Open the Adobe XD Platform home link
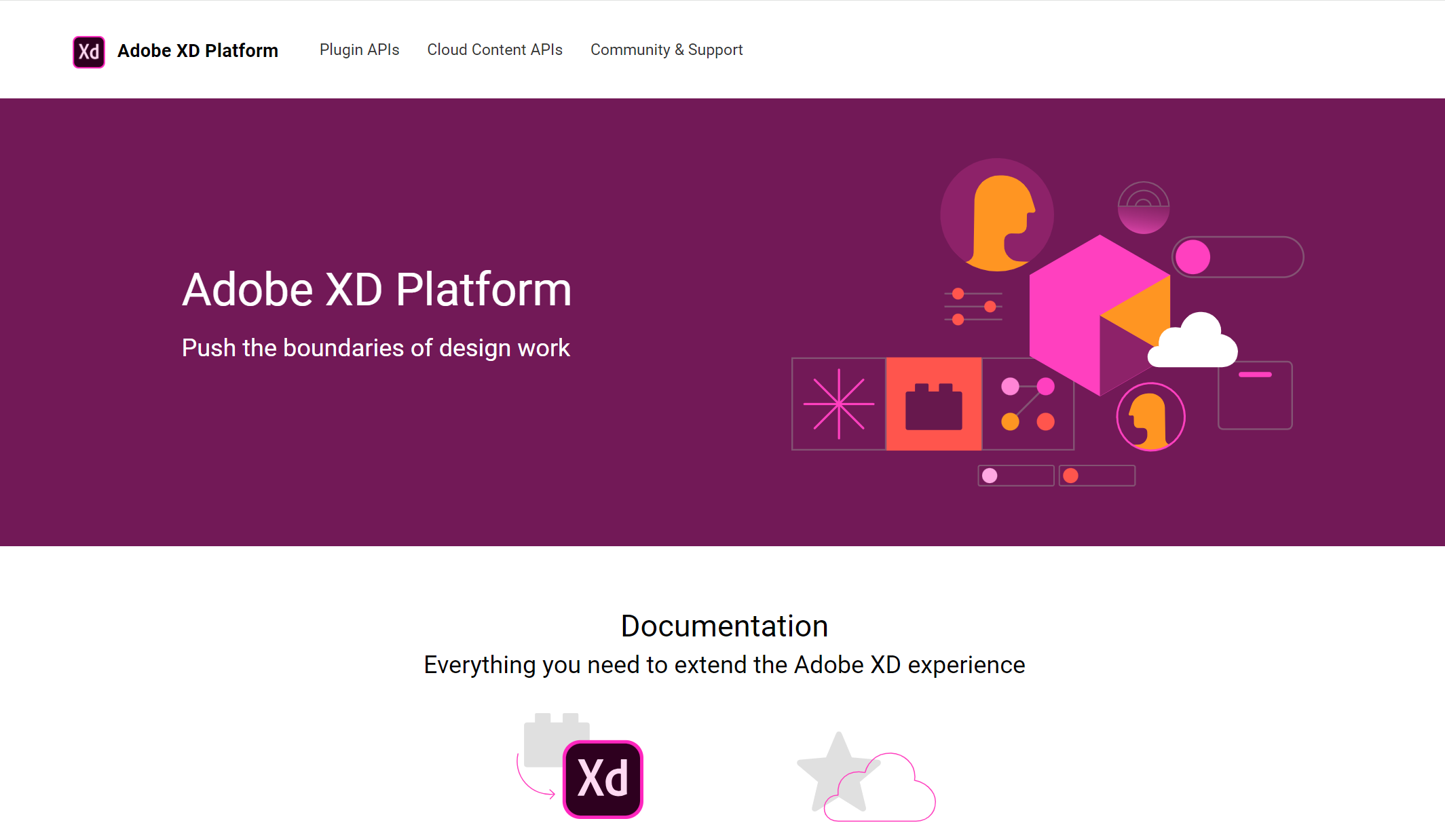Viewport: 1445px width, 840px height. coord(198,51)
